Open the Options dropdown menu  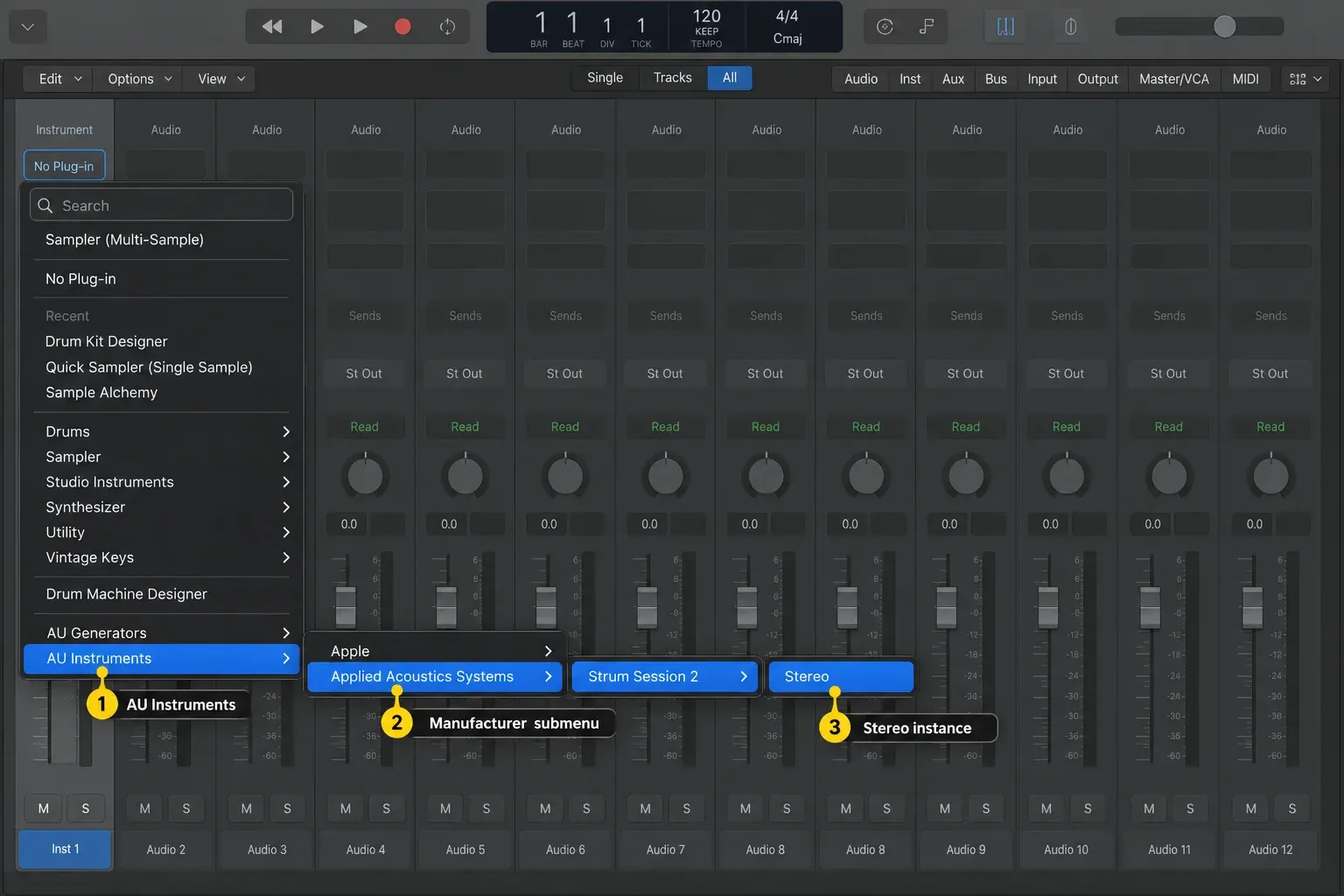click(x=139, y=79)
